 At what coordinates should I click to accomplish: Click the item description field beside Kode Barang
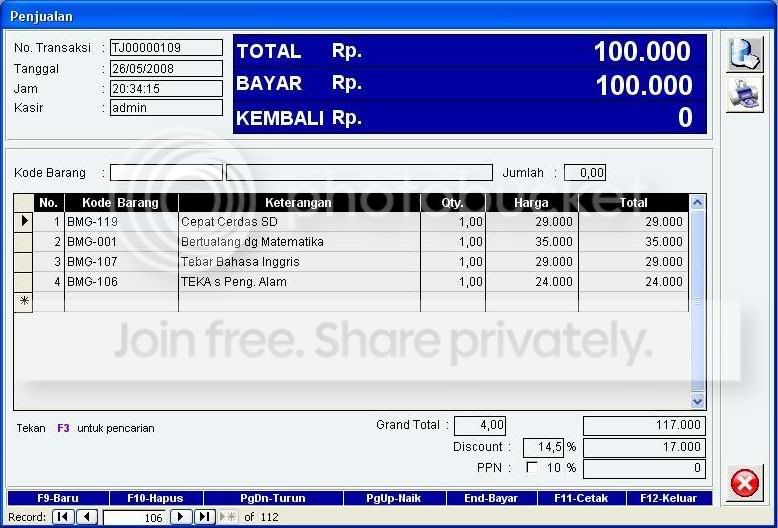[359, 173]
